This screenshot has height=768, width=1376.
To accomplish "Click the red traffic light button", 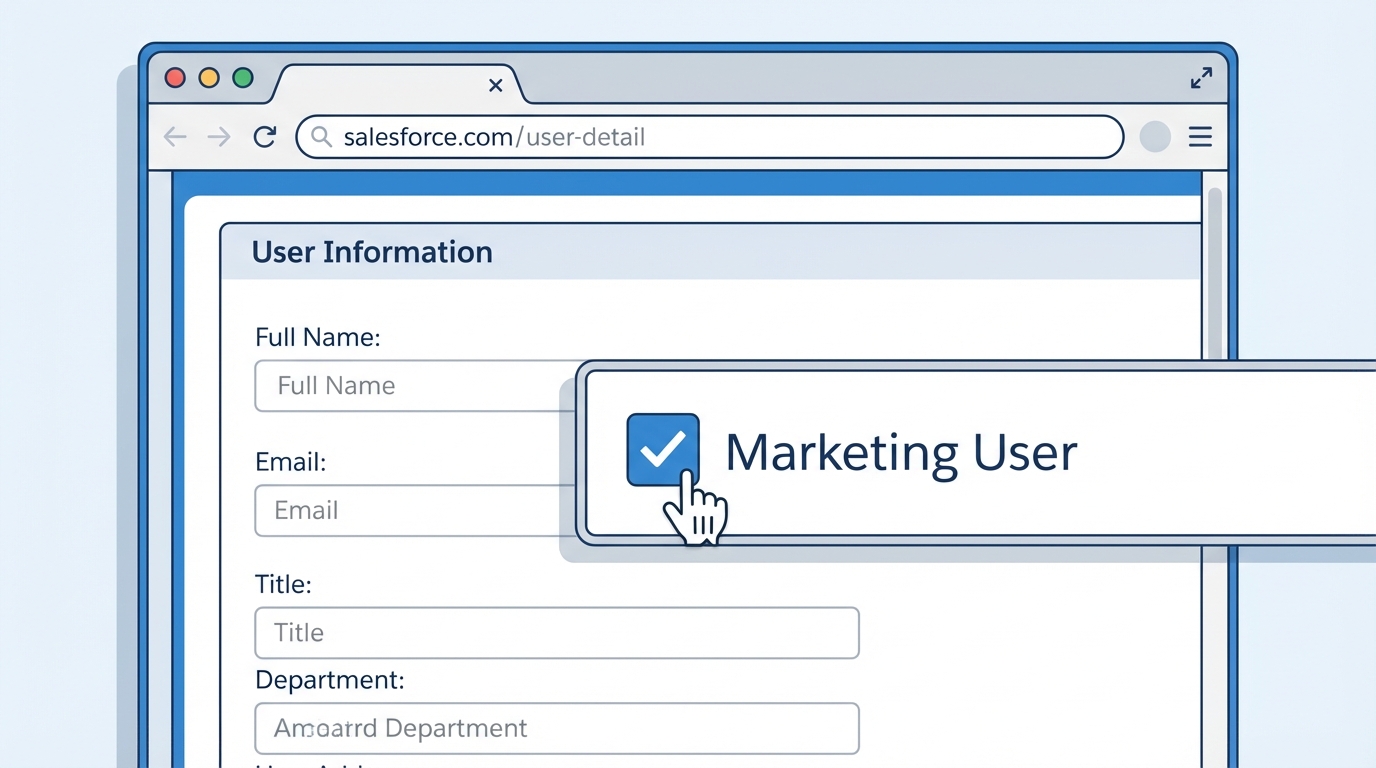I will click(174, 77).
